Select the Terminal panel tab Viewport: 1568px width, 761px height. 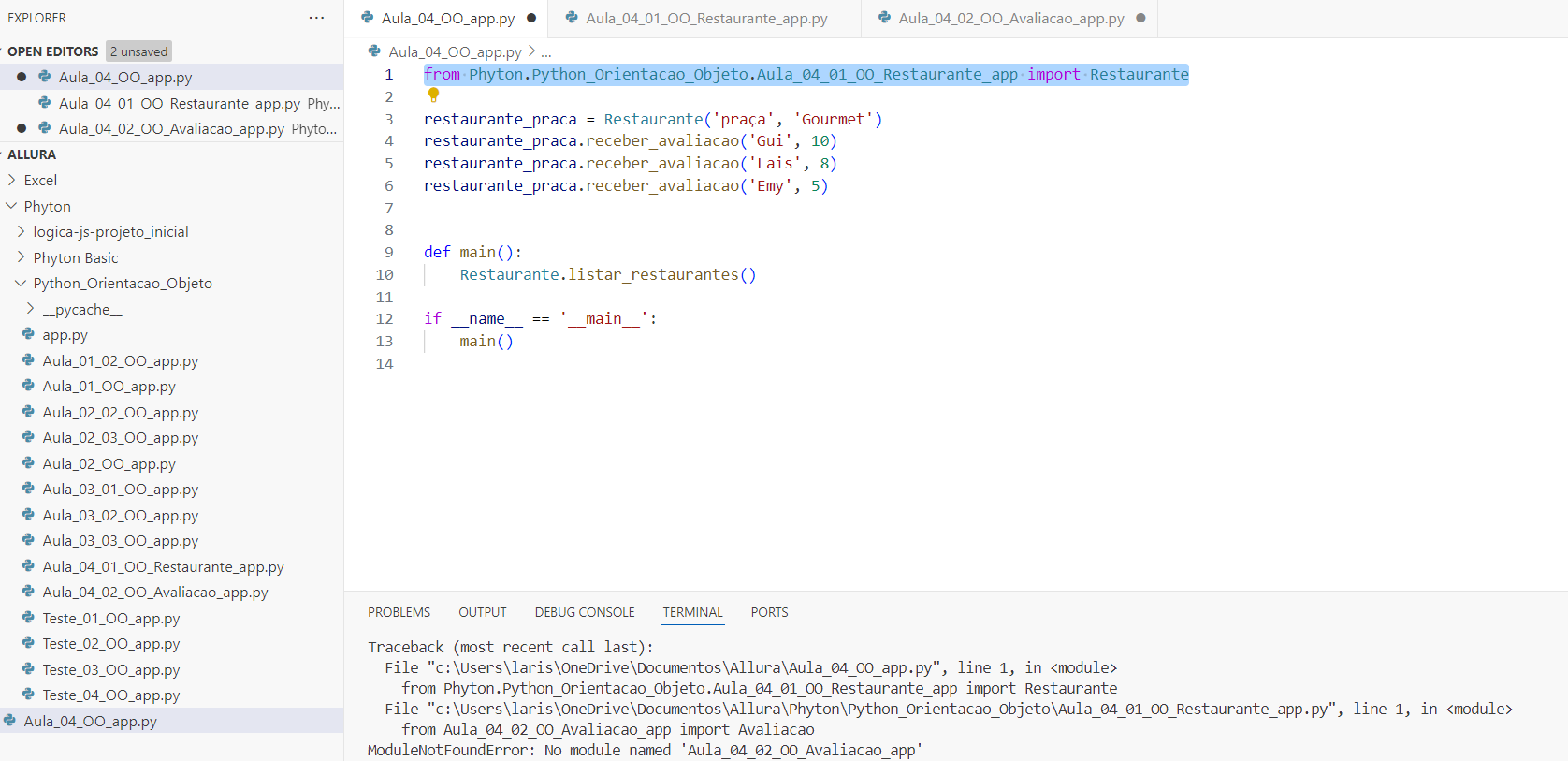coord(693,612)
